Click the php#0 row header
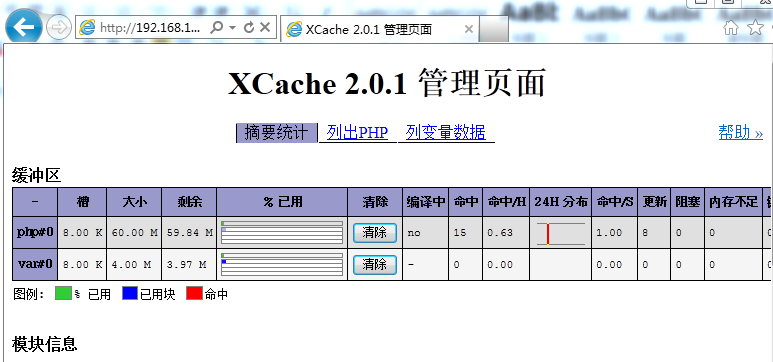Screen dimensions: 773x362 pos(35,232)
